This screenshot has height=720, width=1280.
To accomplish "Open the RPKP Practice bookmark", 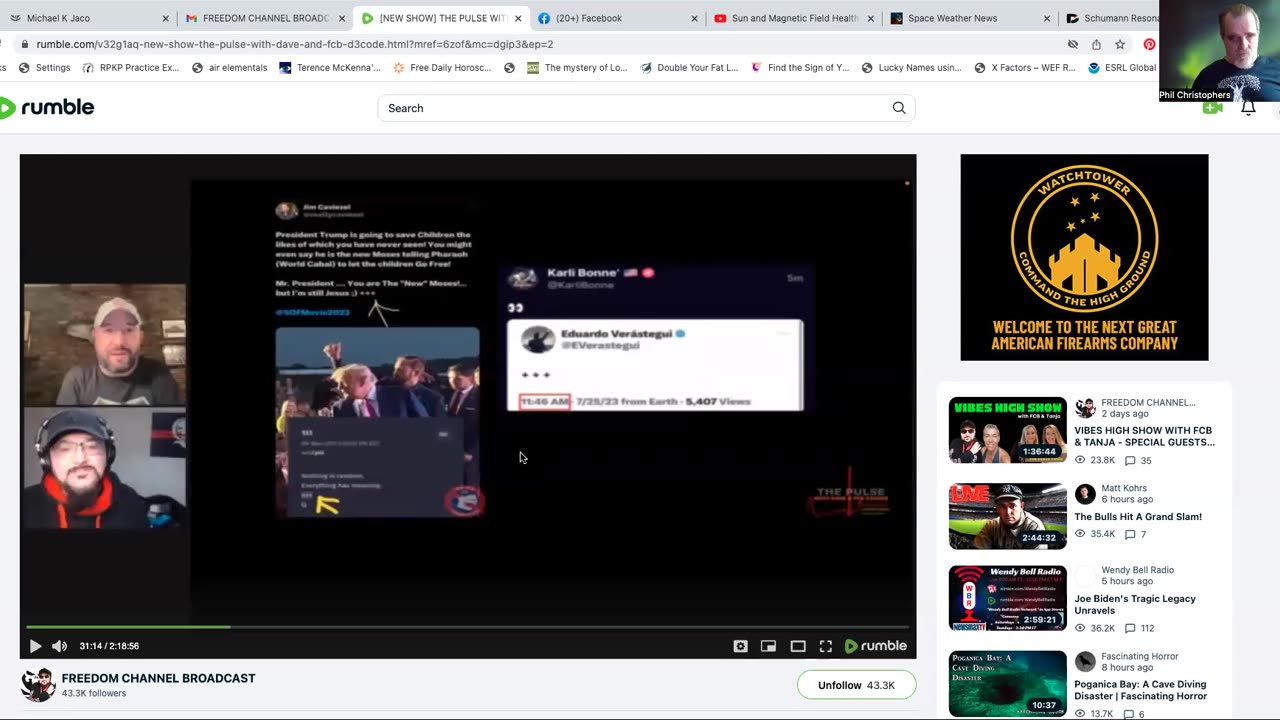I will click(131, 68).
